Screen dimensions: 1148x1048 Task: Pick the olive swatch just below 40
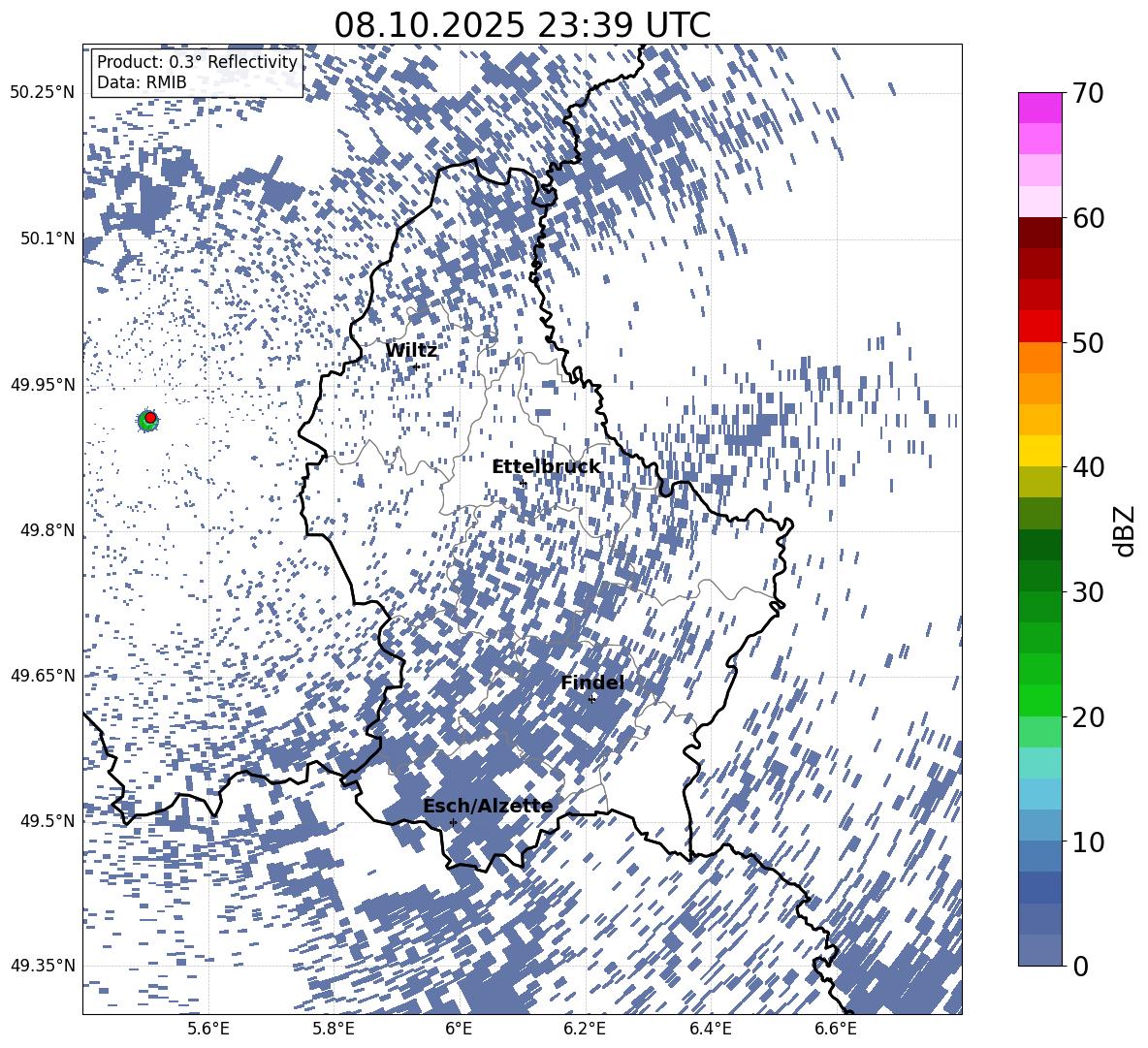coord(1039,482)
